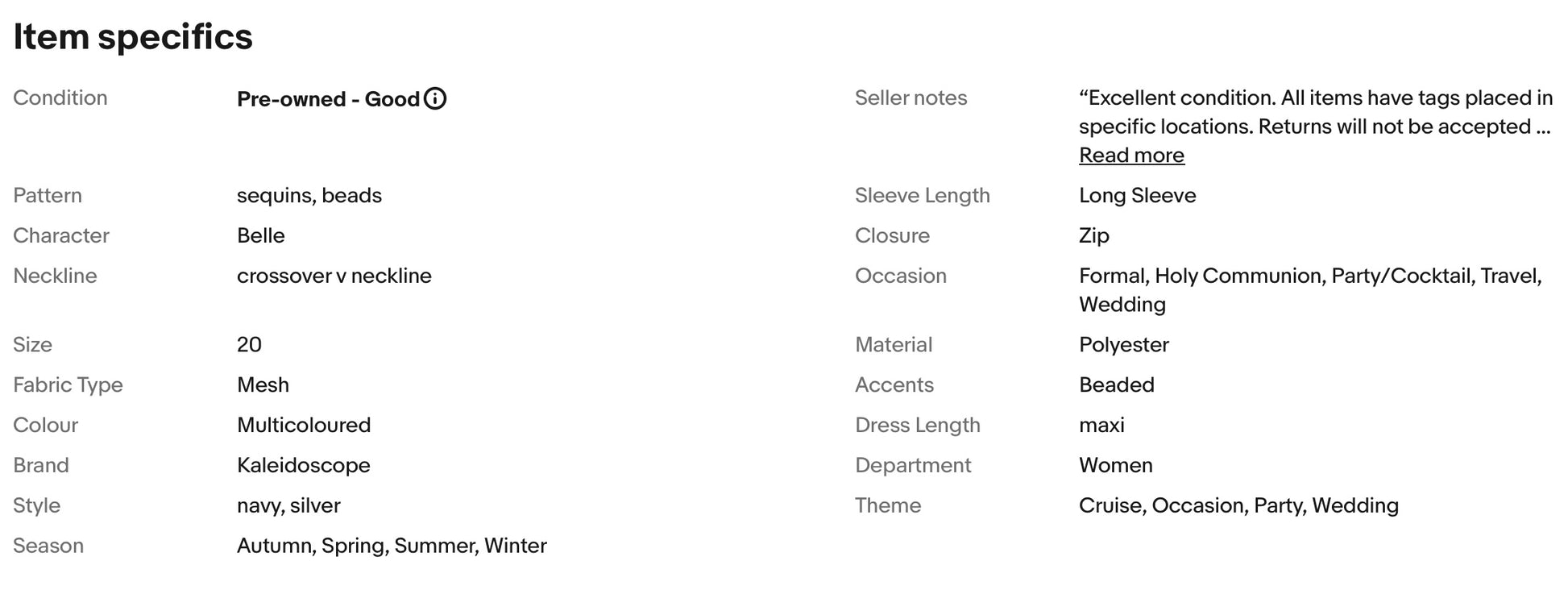Select the Pre-owned - Good condition text
1568x590 pixels.
pyautogui.click(x=328, y=98)
